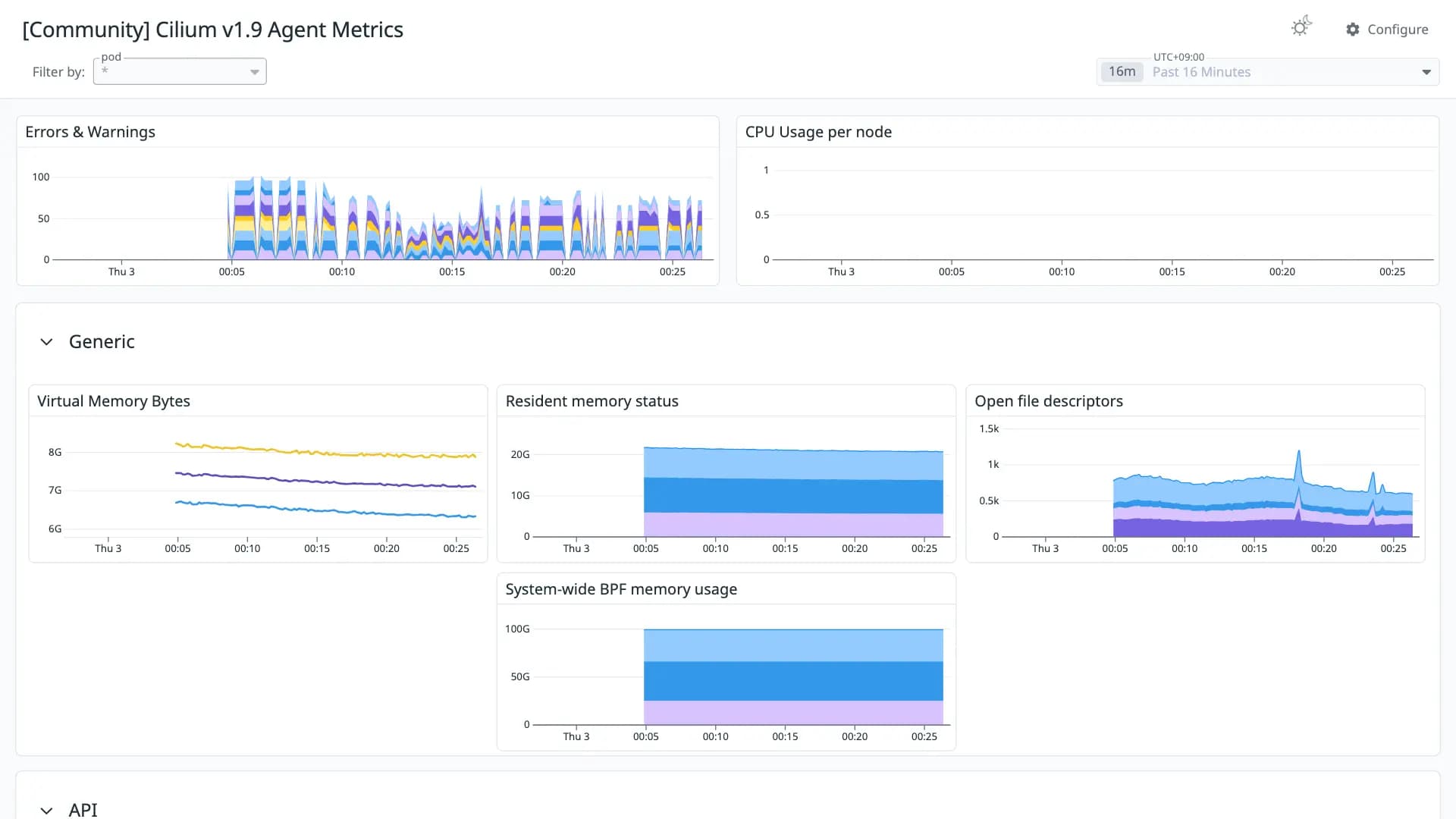
Task: Click the API section heading
Action: pos(83,809)
